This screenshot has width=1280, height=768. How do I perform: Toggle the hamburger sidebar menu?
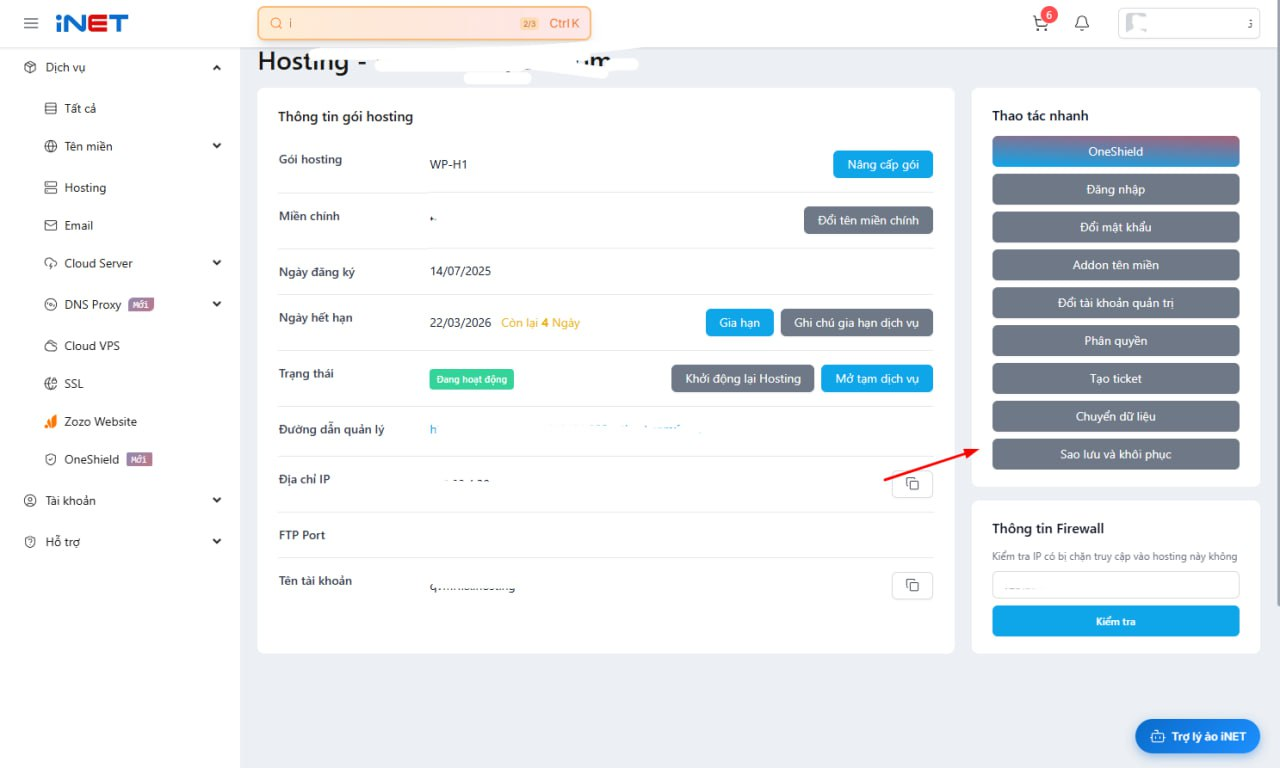pos(31,23)
